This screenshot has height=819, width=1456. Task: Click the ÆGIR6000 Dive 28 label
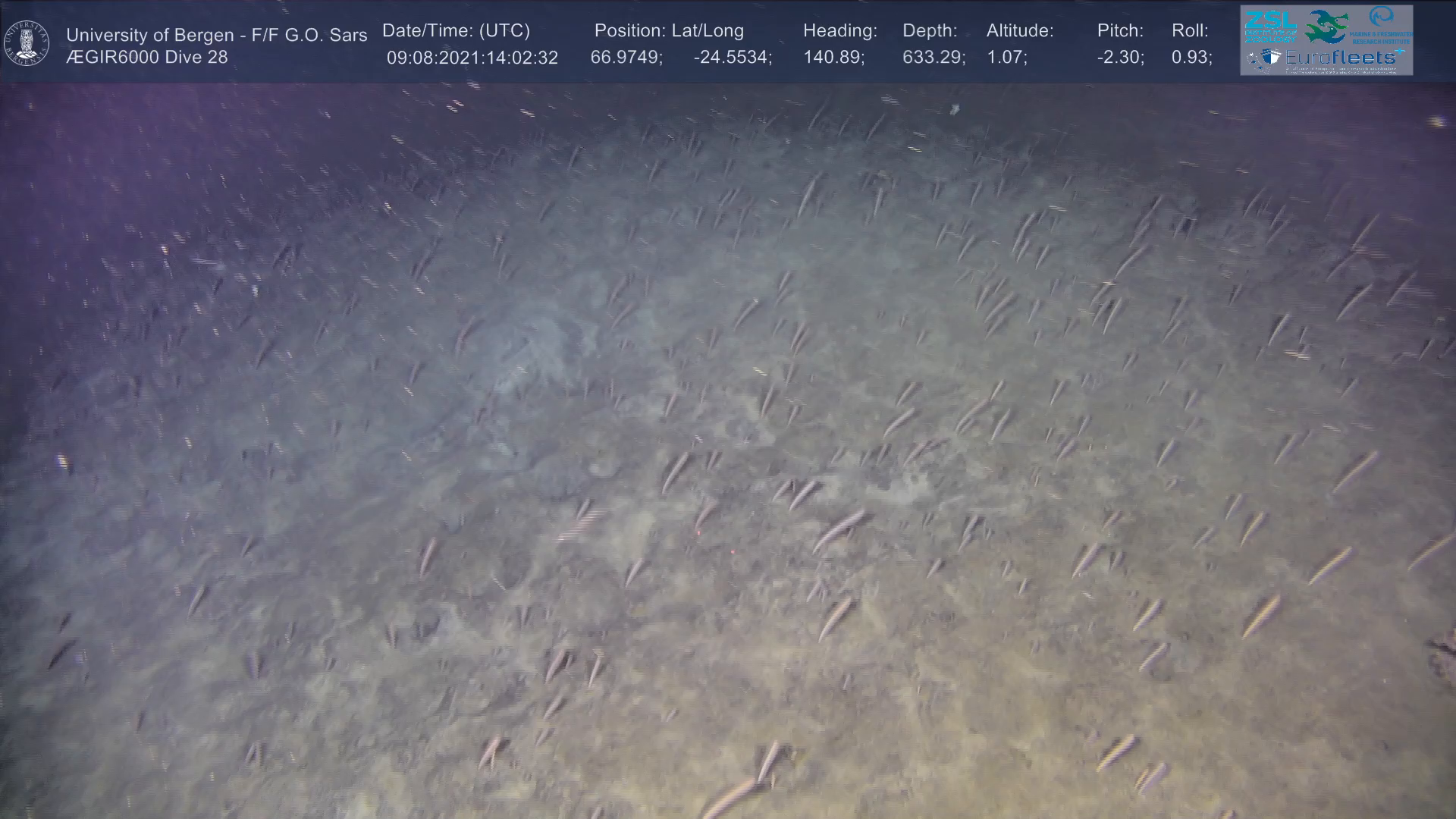point(147,58)
